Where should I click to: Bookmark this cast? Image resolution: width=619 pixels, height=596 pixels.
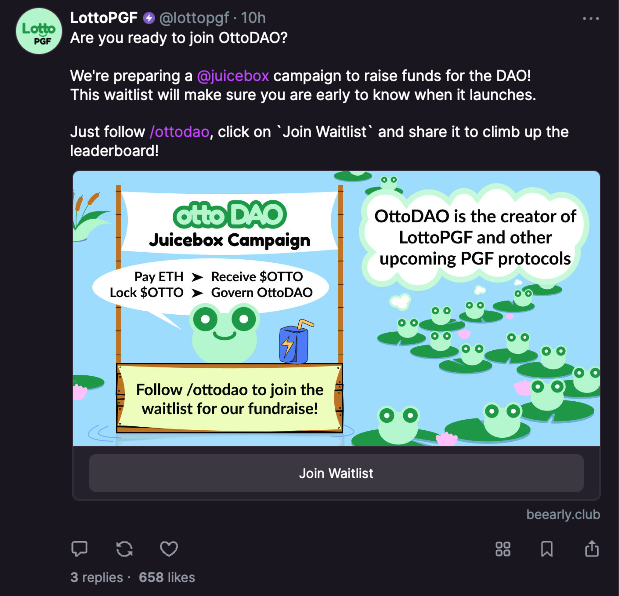pos(547,549)
